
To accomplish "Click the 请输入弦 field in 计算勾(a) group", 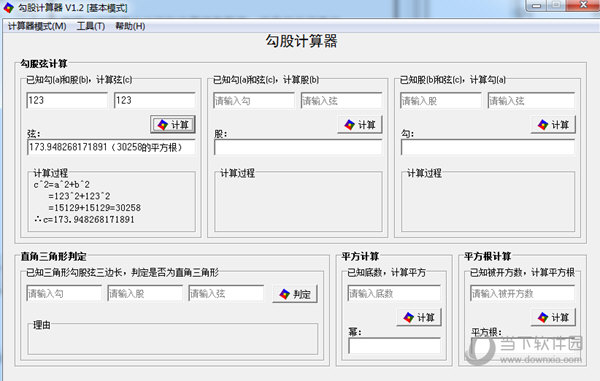I will [531, 101].
